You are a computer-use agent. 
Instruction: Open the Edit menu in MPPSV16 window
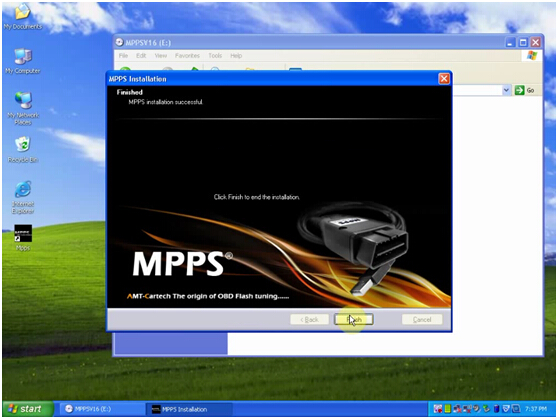[141, 56]
